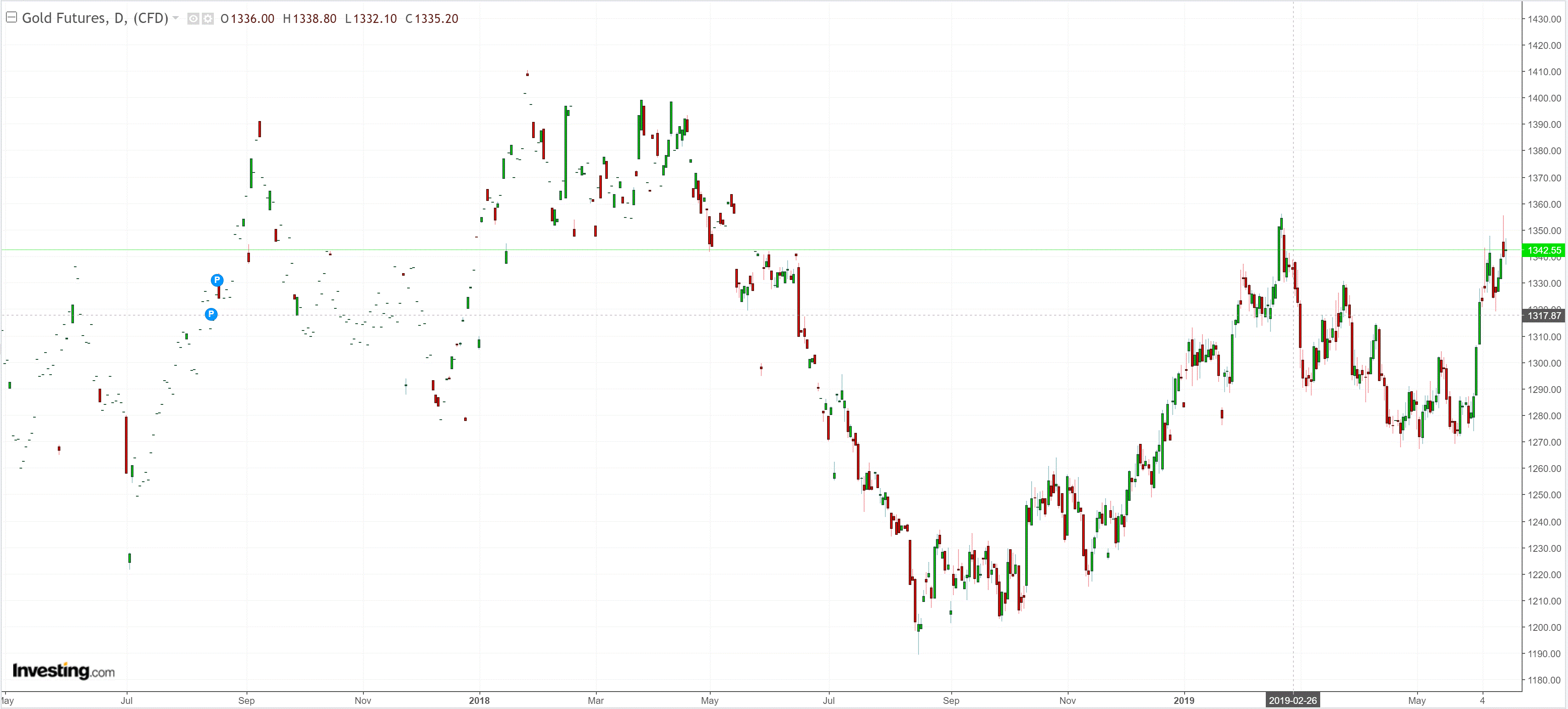Image resolution: width=1568 pixels, height=709 pixels.
Task: Click the Sep label before 2018 on the time axis
Action: 246,701
